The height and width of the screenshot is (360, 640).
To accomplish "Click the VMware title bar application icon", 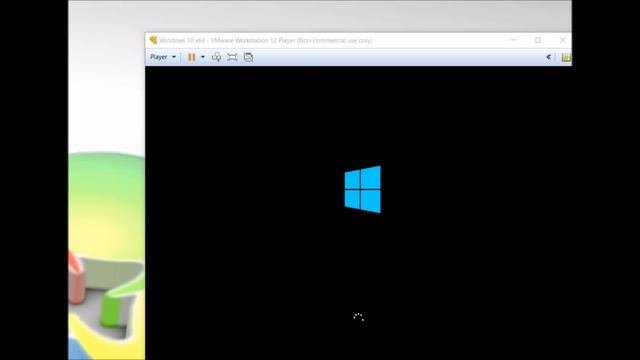I will pos(153,40).
